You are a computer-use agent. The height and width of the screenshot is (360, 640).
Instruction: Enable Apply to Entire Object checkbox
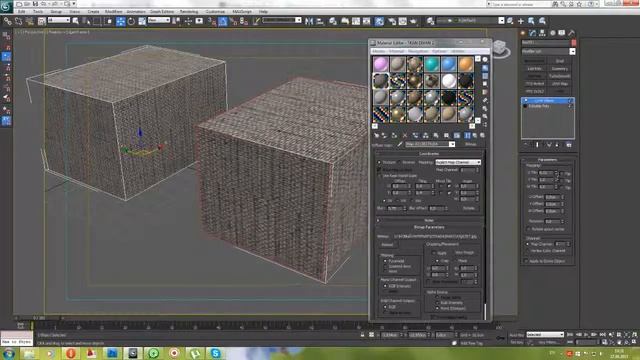pyautogui.click(x=526, y=261)
